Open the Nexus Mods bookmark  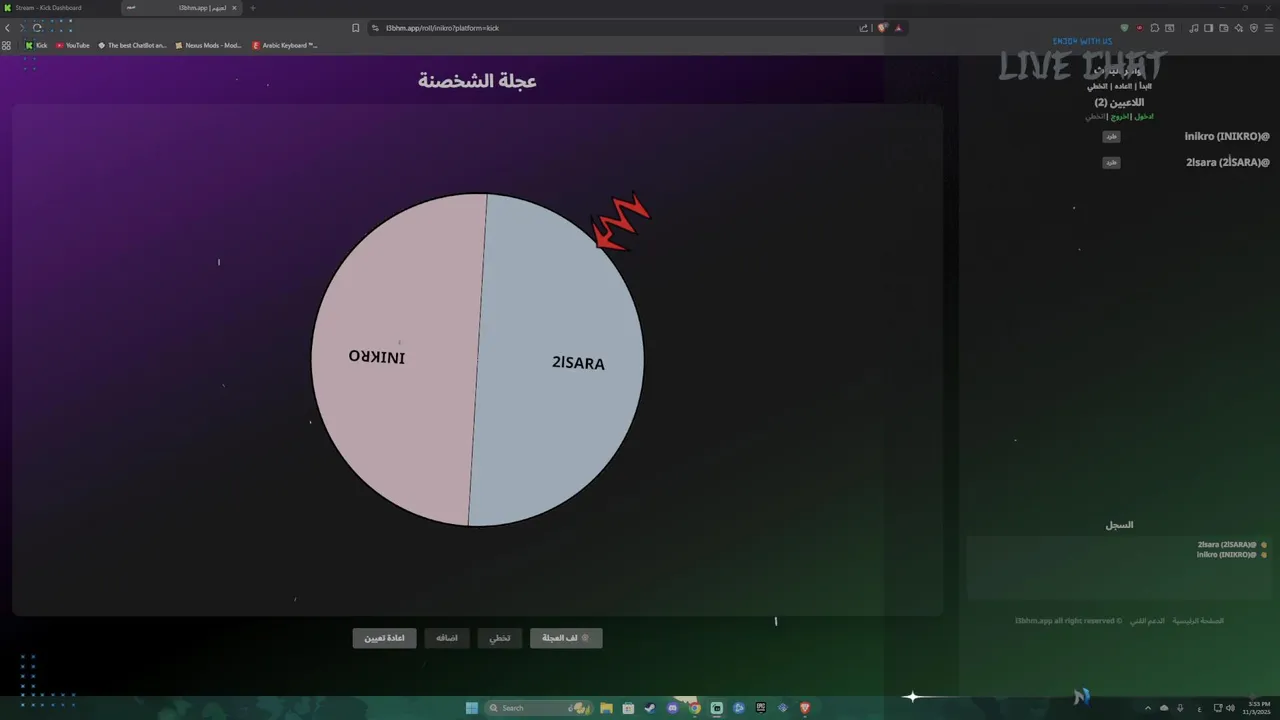click(x=208, y=45)
